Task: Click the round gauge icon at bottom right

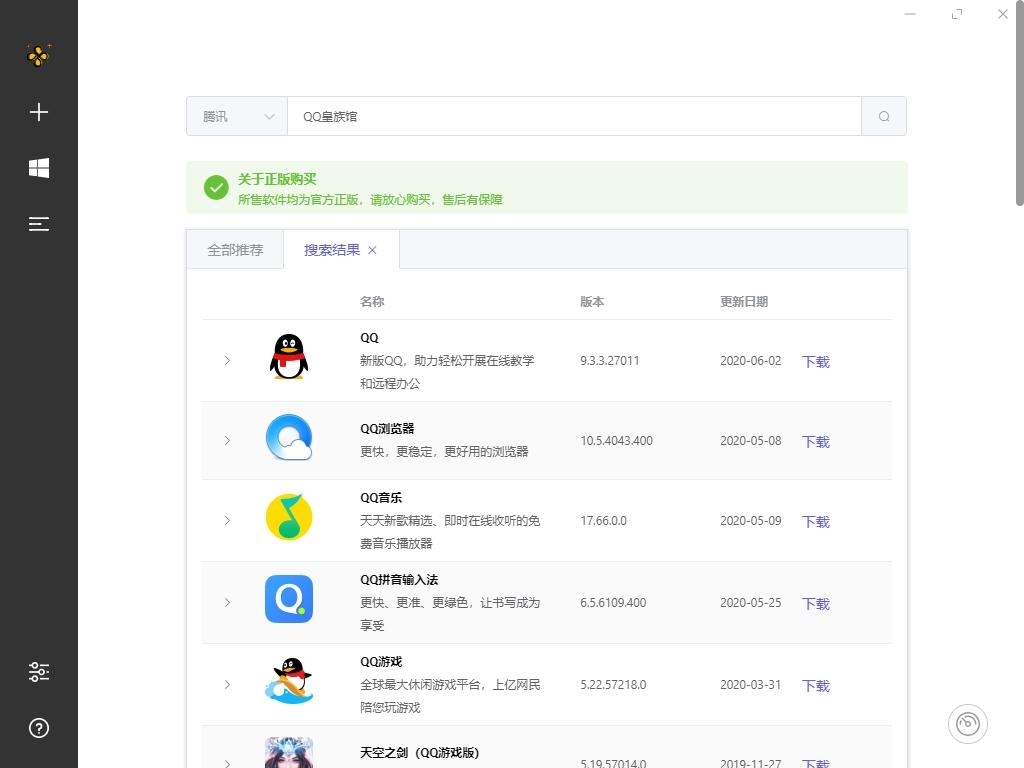Action: [x=968, y=723]
